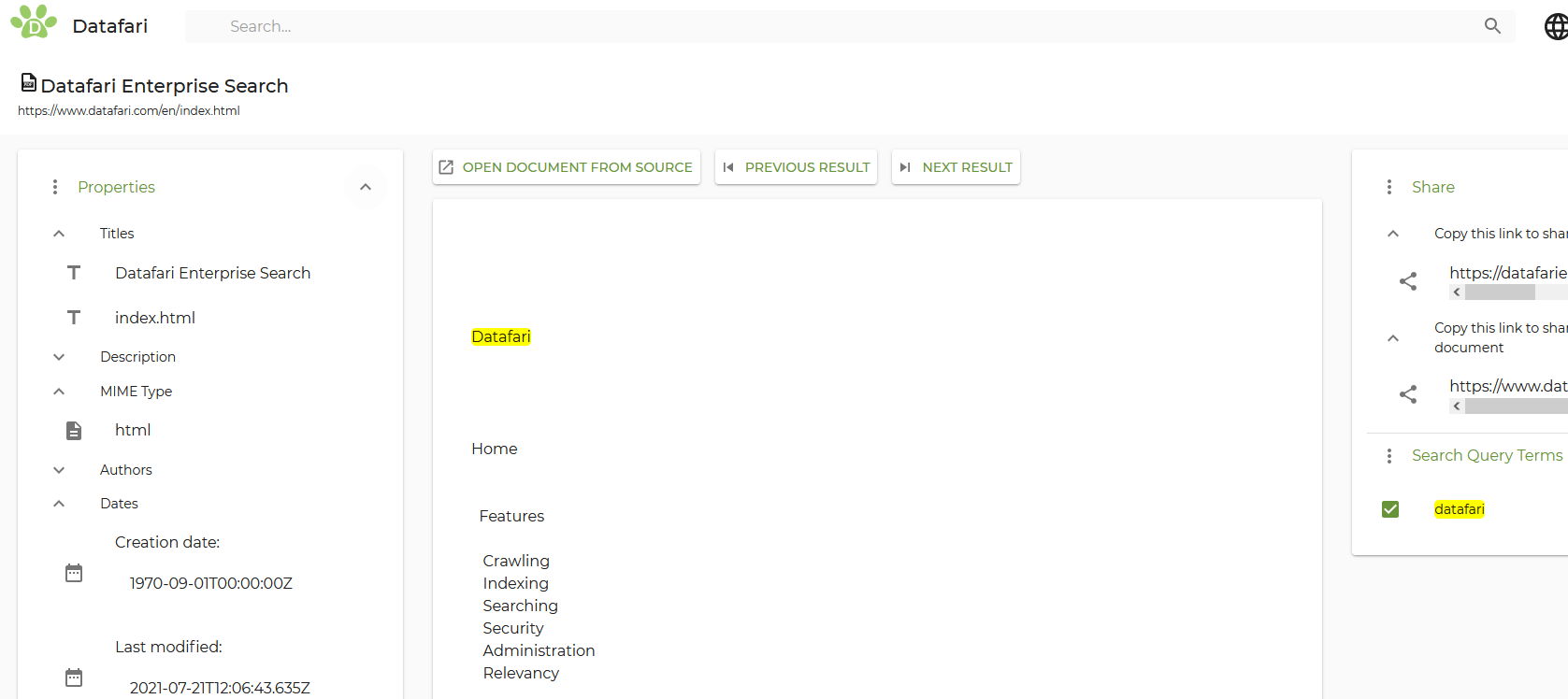
Task: Click the https://www.dat document link text
Action: [x=1508, y=386]
